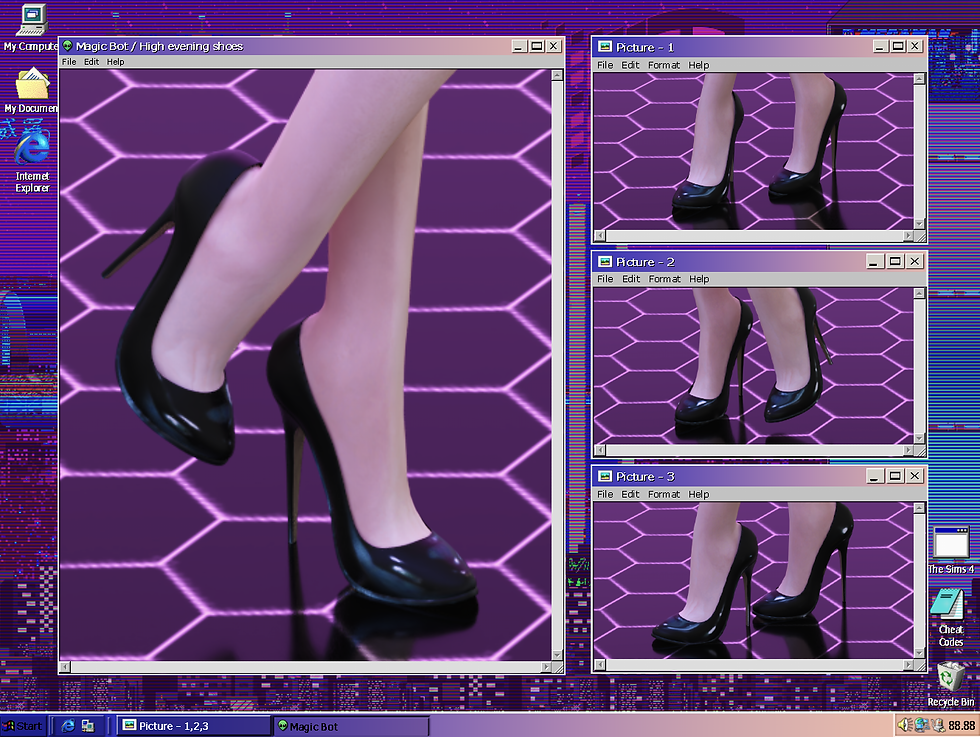Click scroll right arrow in Picture - 1
This screenshot has height=737, width=980.
[x=908, y=236]
